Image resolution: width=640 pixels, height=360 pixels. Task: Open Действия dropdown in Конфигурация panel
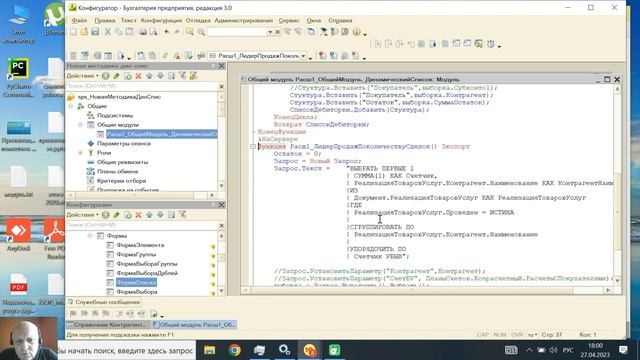click(82, 215)
